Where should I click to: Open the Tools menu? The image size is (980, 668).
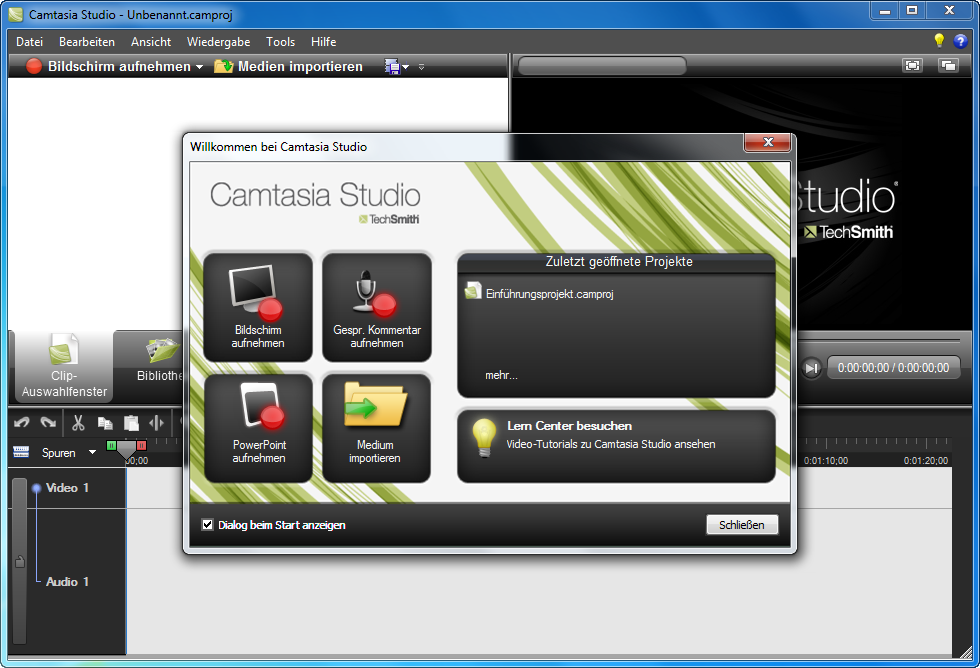(280, 42)
